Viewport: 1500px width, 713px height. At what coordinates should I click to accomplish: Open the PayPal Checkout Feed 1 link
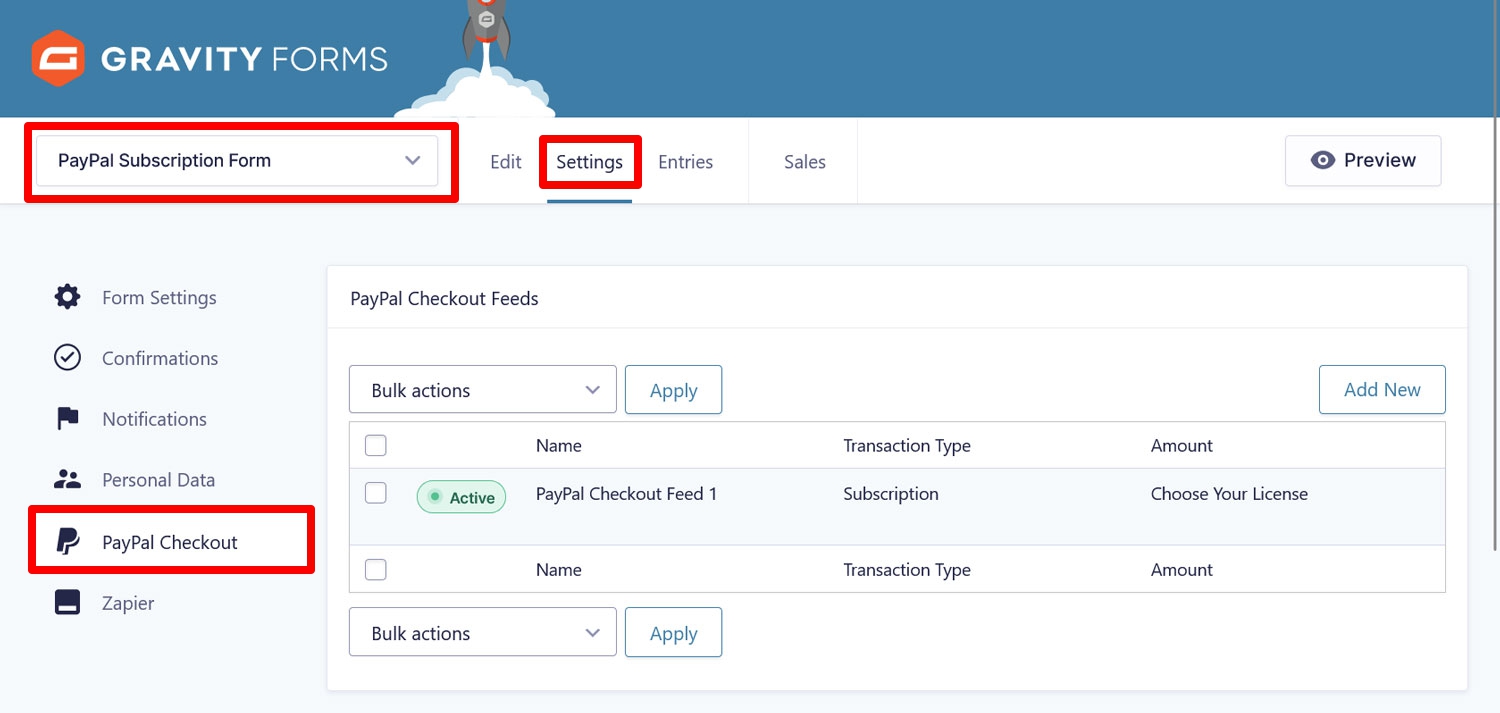coord(626,494)
